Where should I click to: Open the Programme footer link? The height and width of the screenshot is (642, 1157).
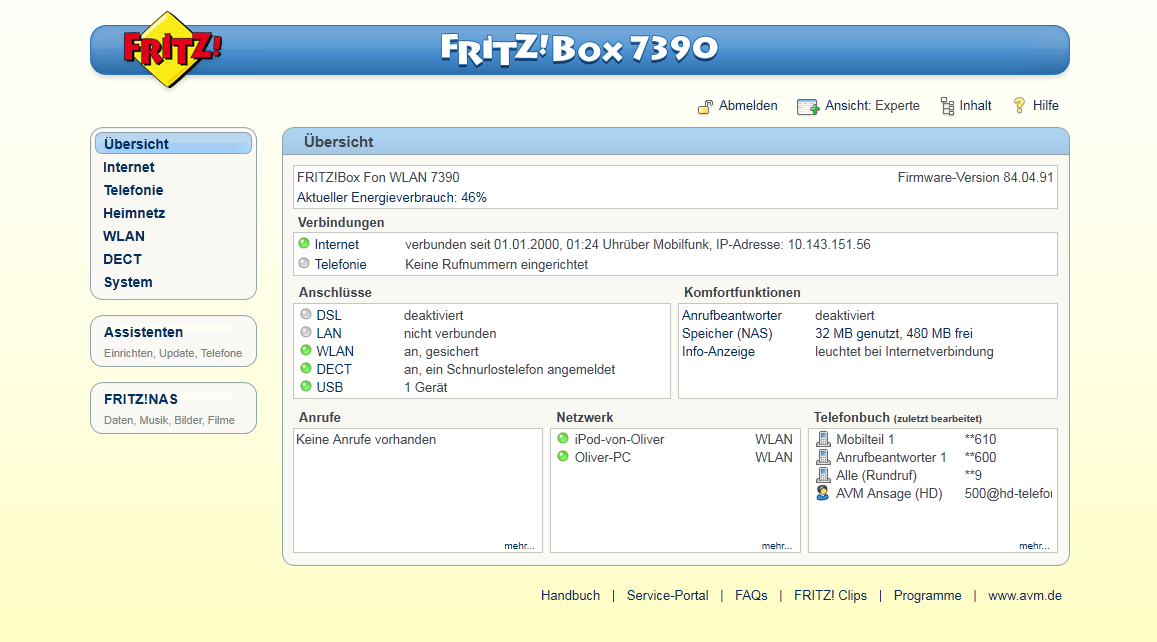point(928,596)
